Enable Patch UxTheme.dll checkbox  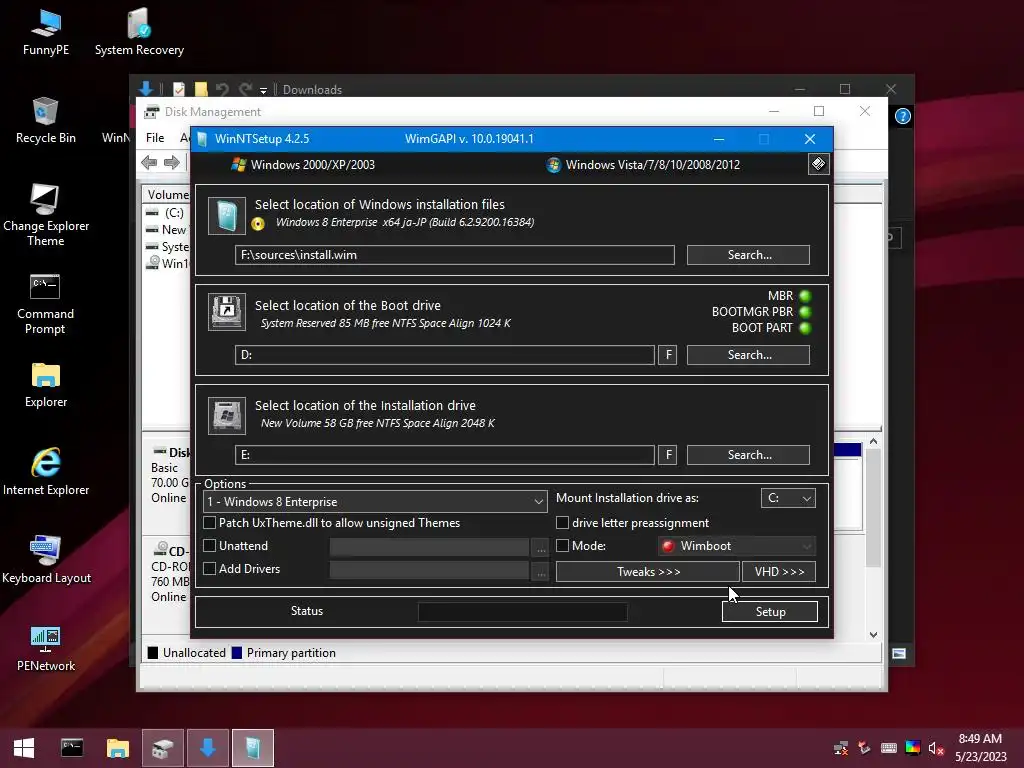pyautogui.click(x=210, y=522)
